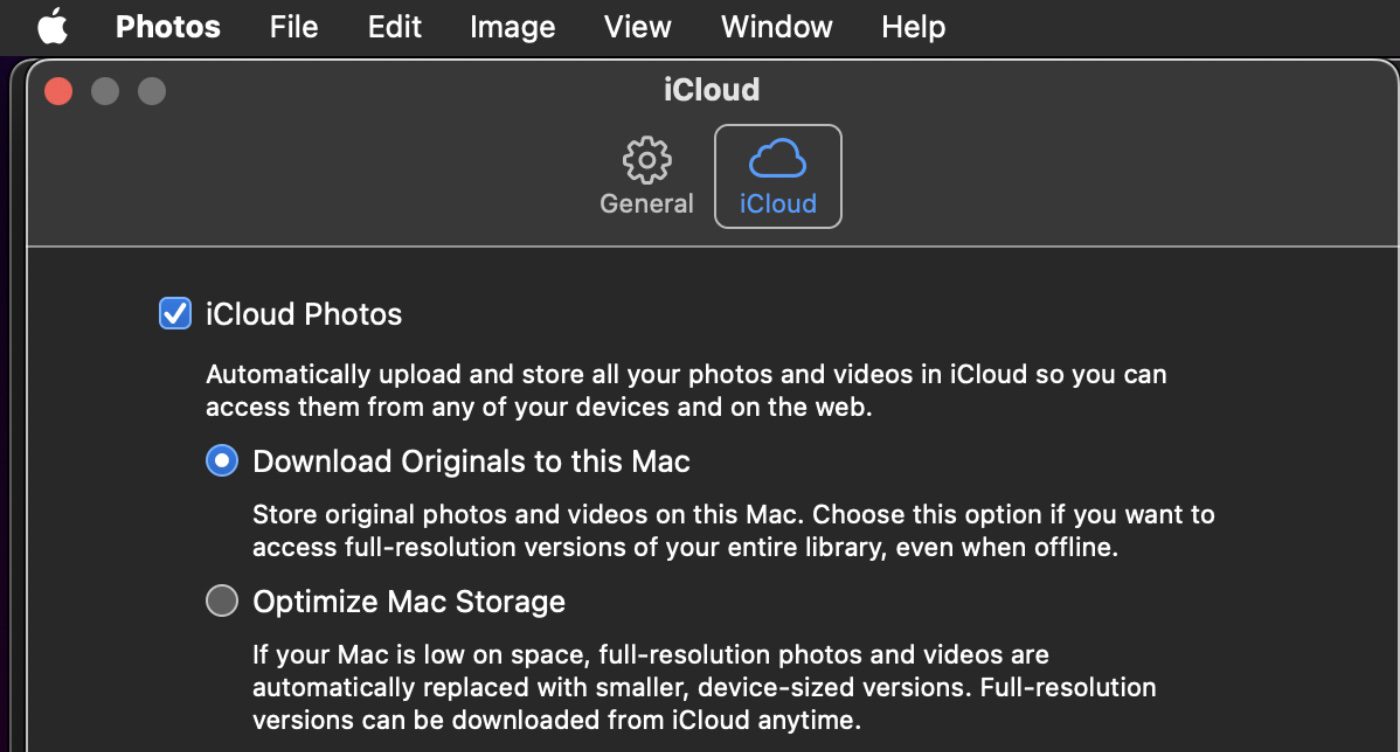Switch to General settings gear tab
Screen dimensions: 1400x752
tap(646, 177)
